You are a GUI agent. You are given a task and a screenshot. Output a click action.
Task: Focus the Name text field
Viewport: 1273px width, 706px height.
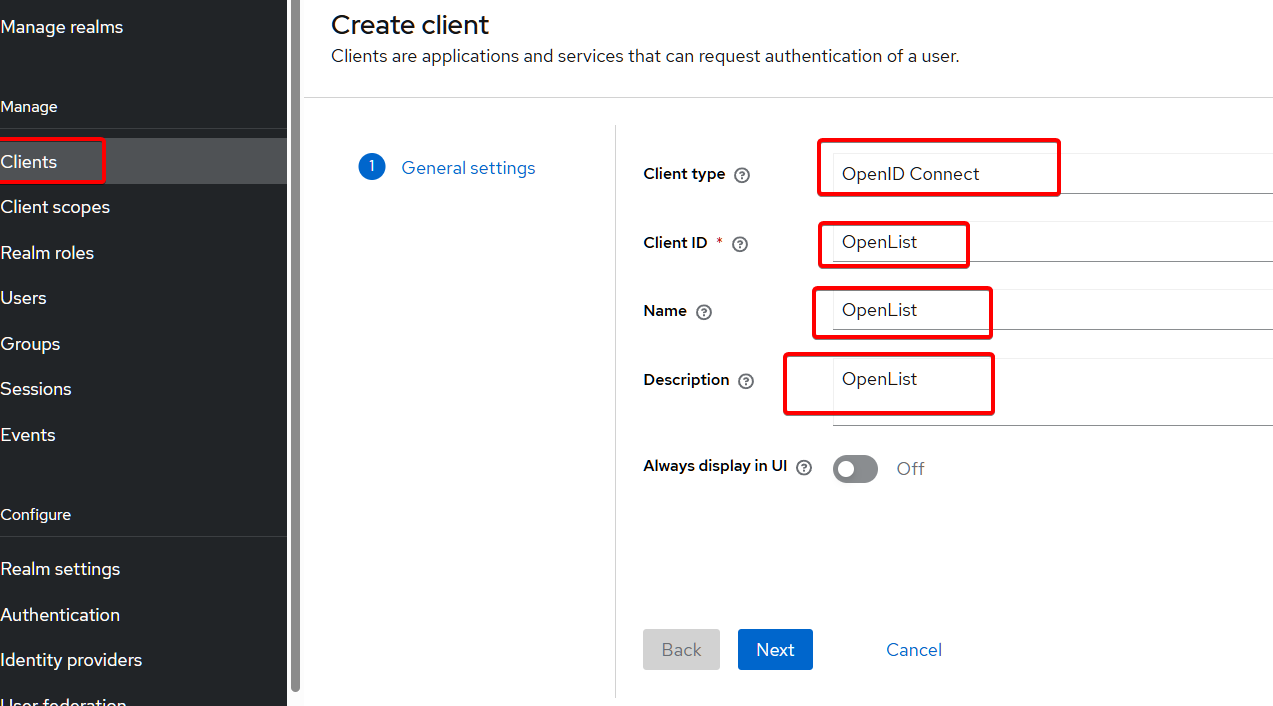click(1050, 310)
